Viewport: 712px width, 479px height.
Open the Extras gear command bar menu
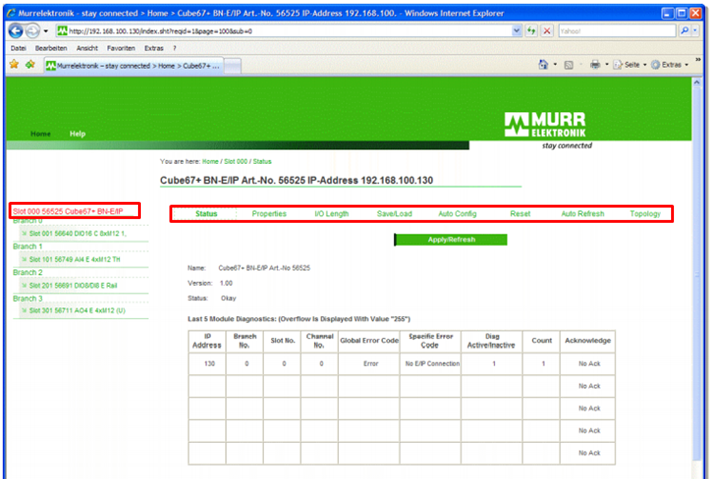click(670, 65)
